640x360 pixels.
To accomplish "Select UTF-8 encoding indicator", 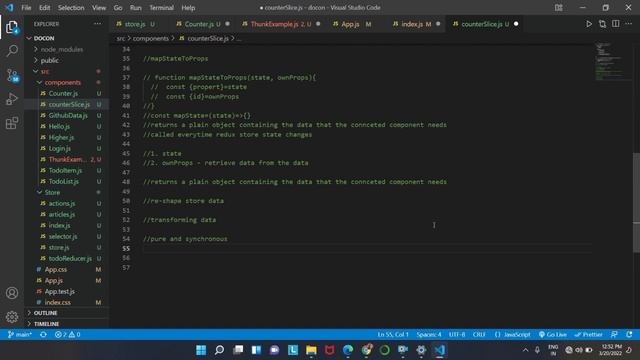I will 457,334.
